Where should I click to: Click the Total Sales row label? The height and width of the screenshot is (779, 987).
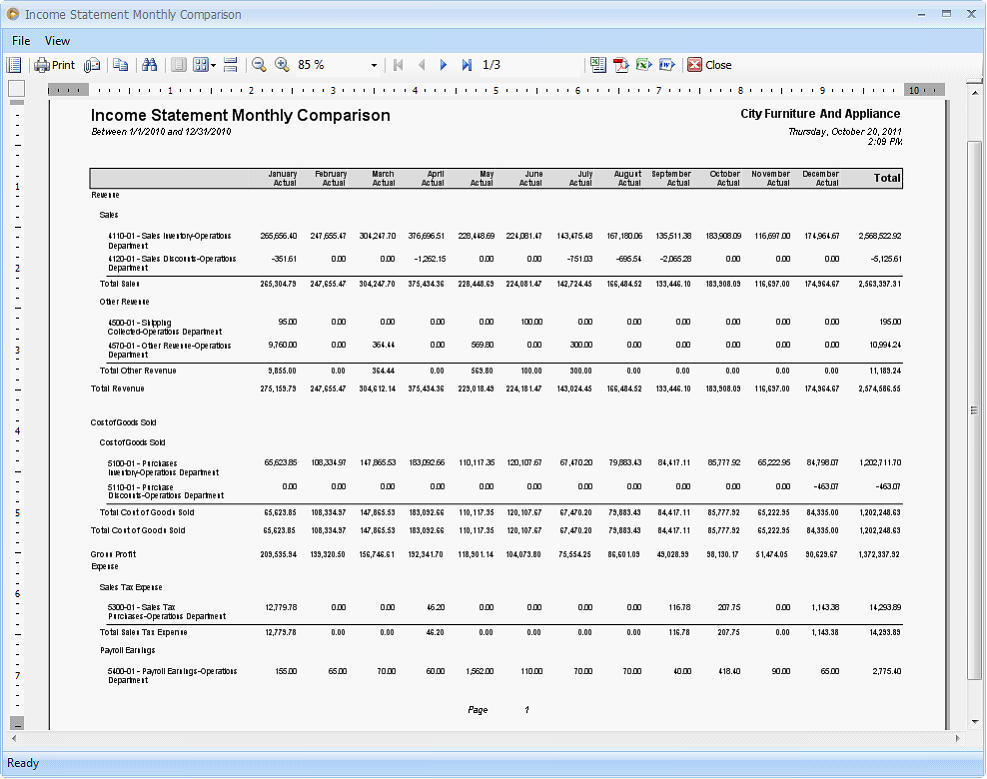coord(120,284)
